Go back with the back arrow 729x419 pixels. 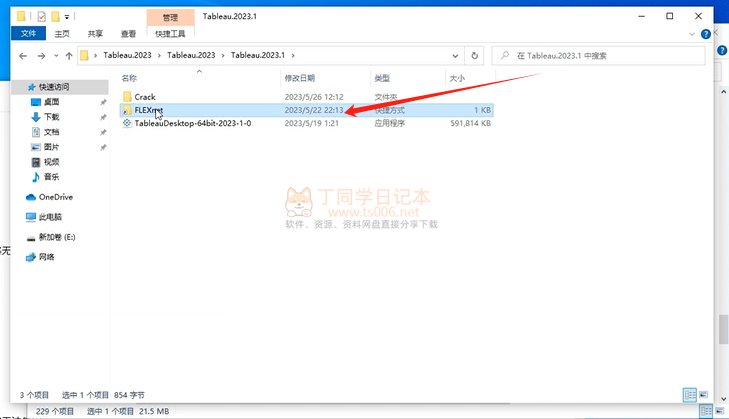click(x=23, y=56)
